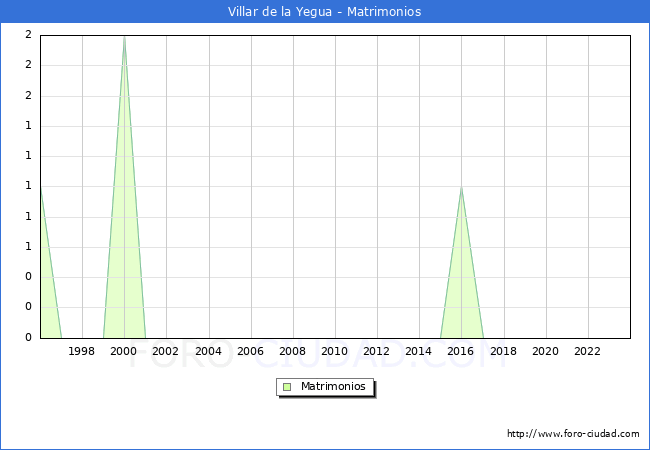Click the 2006 x-axis label
Viewport: 650px width, 450px height.
[250, 351]
